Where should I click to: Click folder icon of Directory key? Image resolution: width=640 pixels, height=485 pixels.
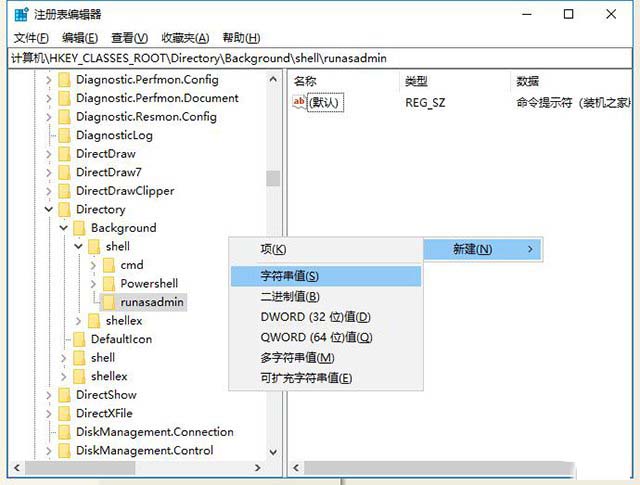click(64, 209)
